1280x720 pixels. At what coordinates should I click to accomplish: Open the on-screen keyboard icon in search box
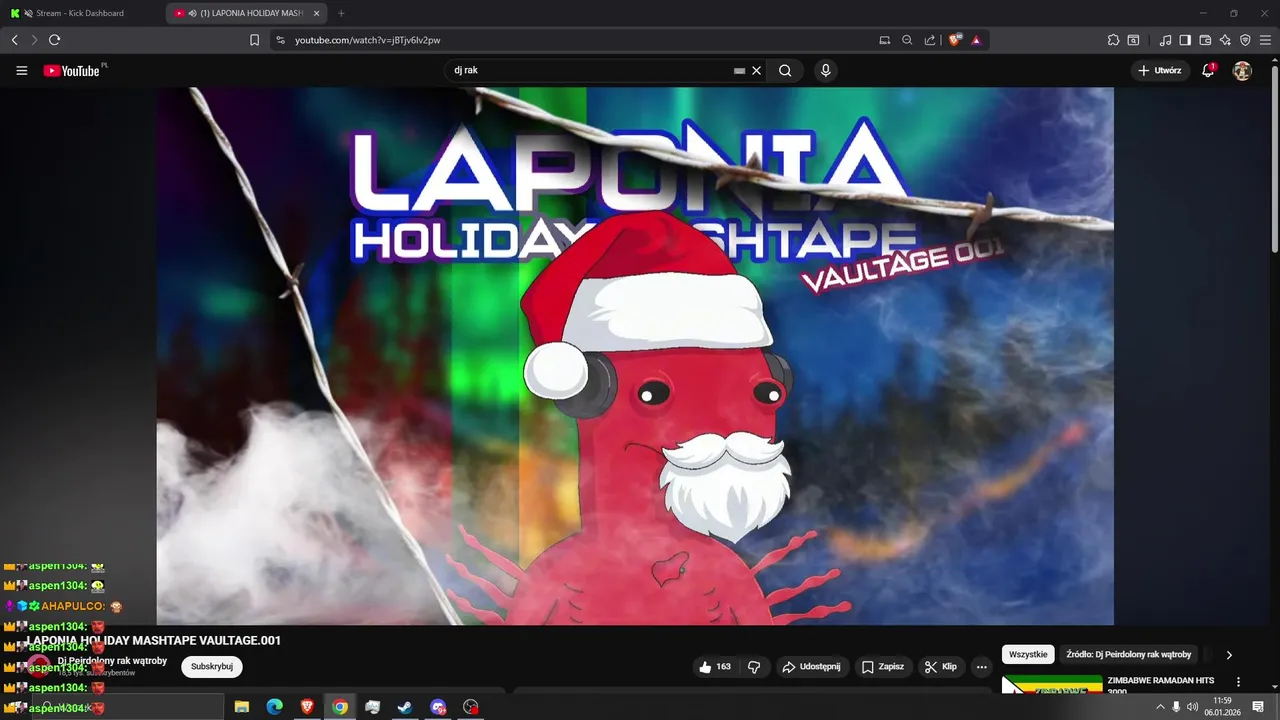(739, 71)
